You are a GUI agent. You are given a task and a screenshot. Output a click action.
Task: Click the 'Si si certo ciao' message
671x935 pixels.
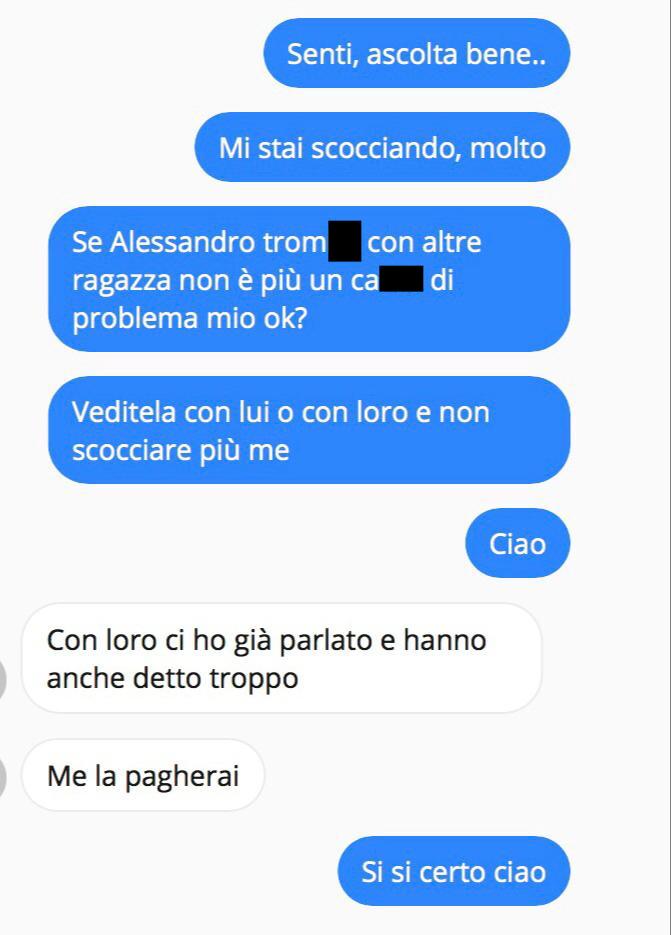tap(454, 871)
